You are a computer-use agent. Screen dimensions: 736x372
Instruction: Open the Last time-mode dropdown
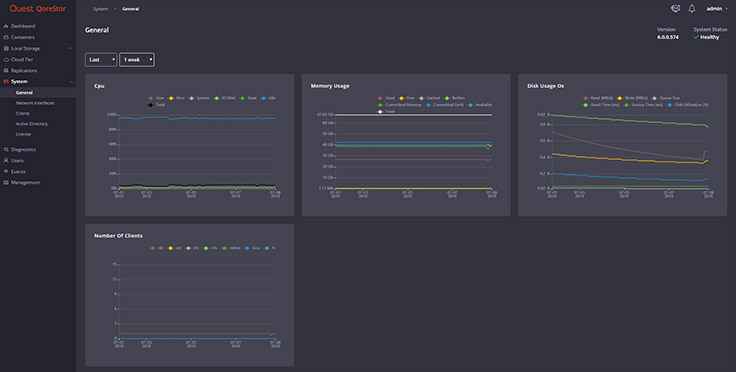[x=101, y=60]
